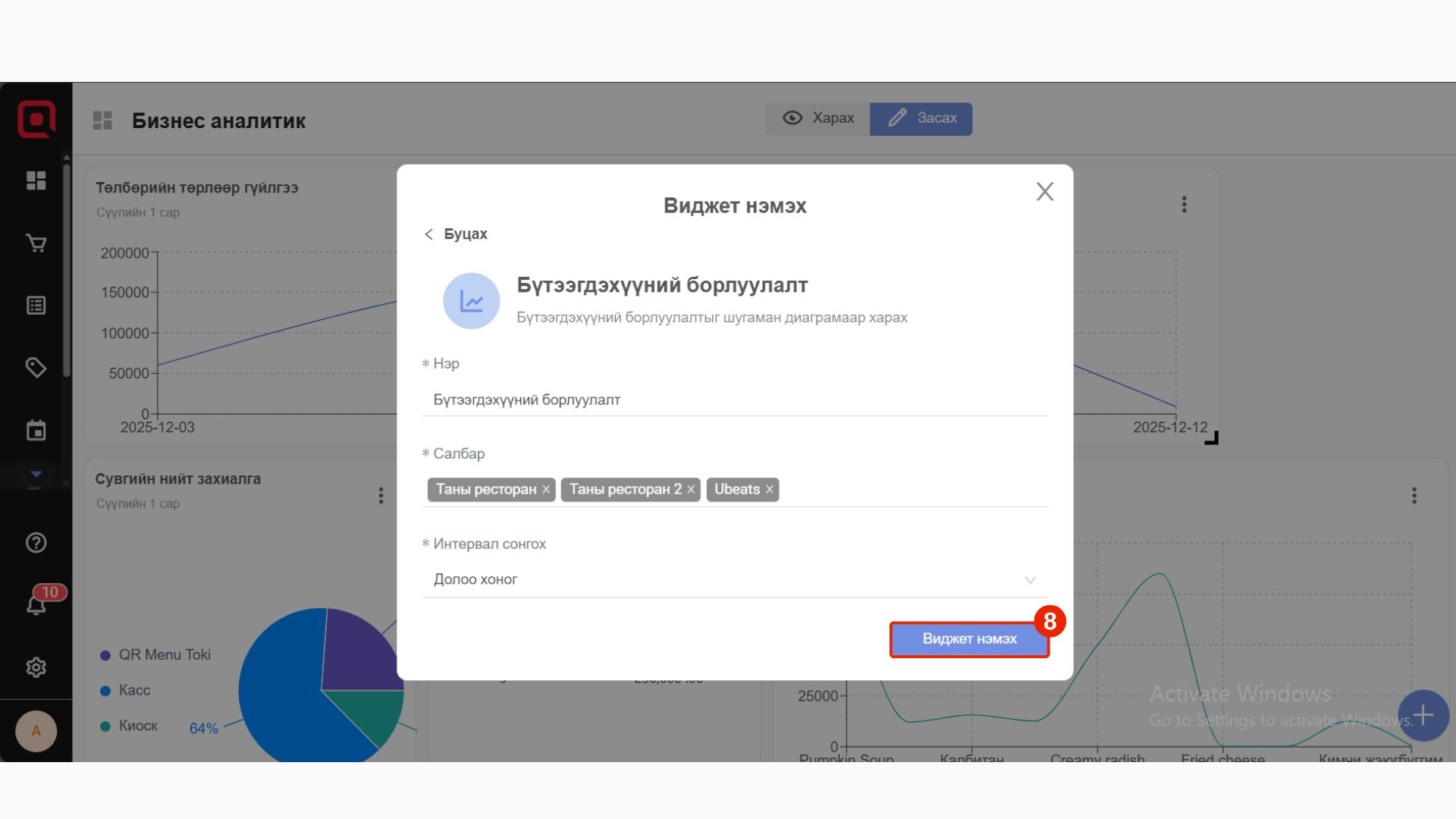This screenshot has height=819, width=1456.
Task: Click the QR Menu Toki legend color dot
Action: click(105, 655)
